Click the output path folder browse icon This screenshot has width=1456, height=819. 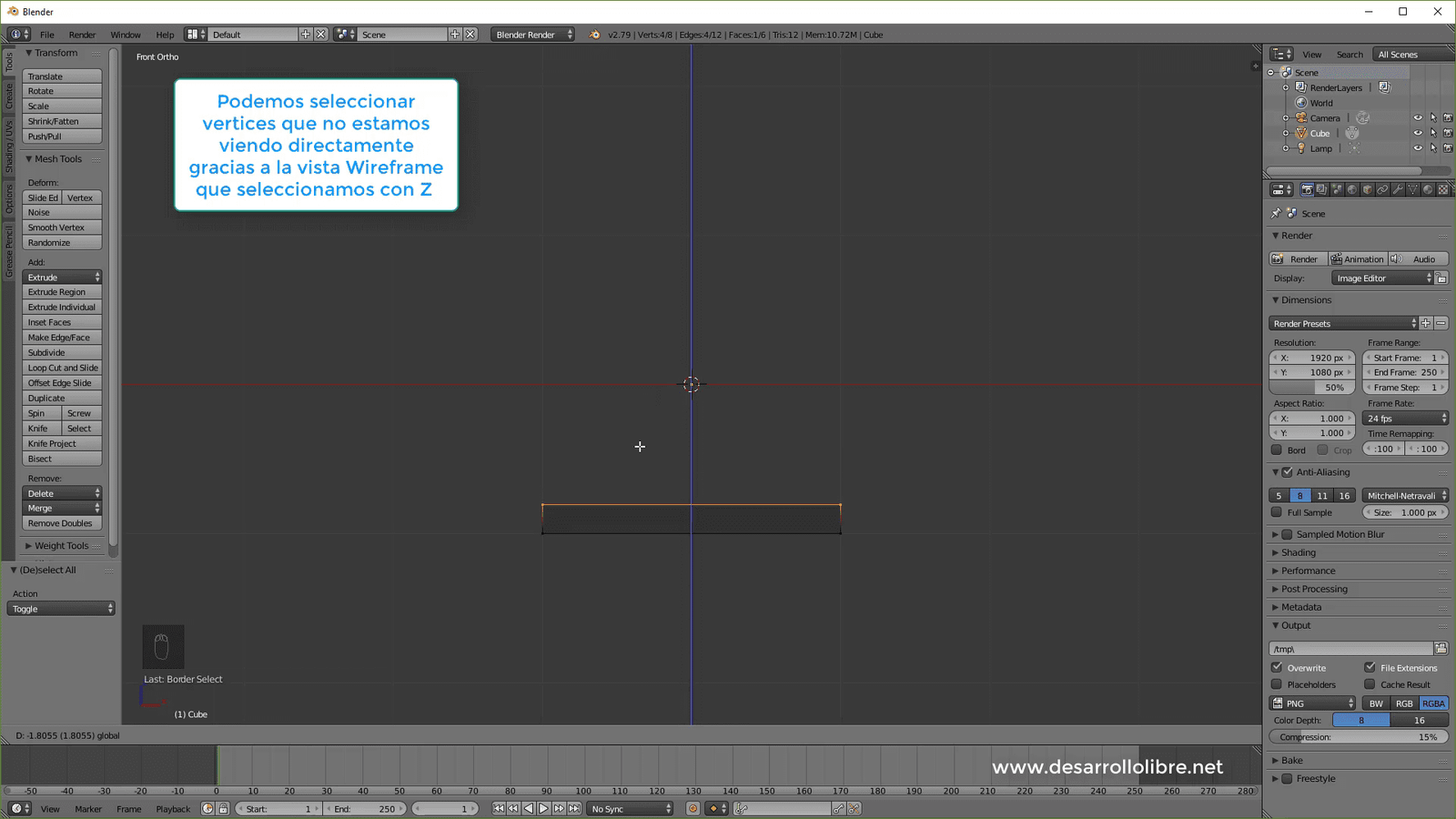[1441, 649]
